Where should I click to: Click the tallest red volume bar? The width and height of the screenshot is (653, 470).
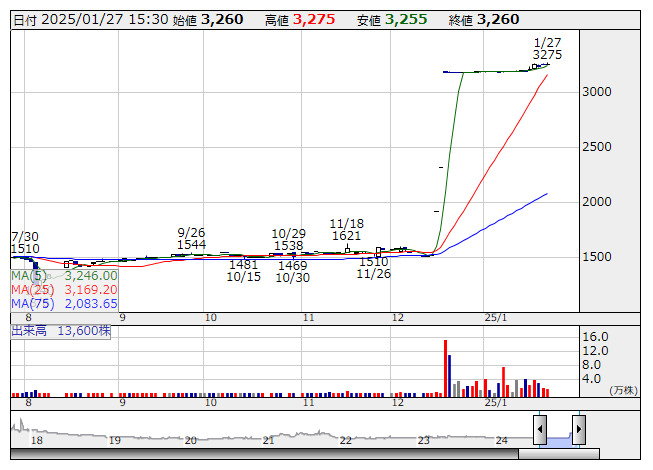(444, 368)
